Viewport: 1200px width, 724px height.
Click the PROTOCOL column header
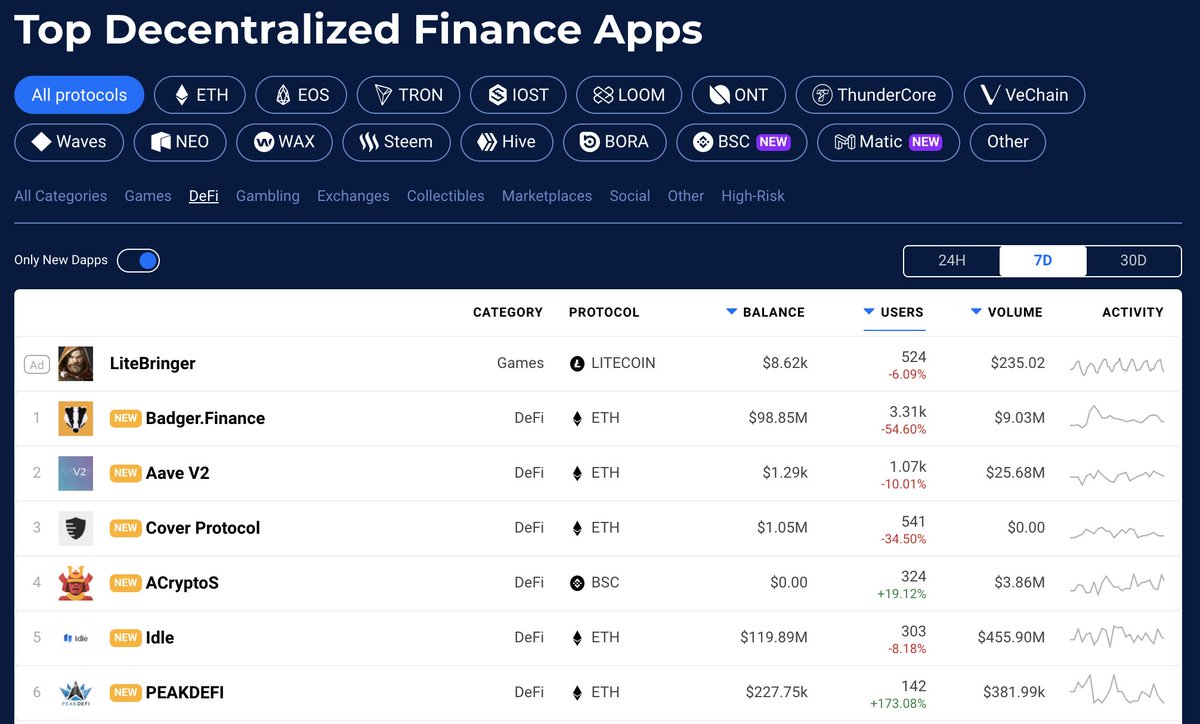(x=604, y=312)
